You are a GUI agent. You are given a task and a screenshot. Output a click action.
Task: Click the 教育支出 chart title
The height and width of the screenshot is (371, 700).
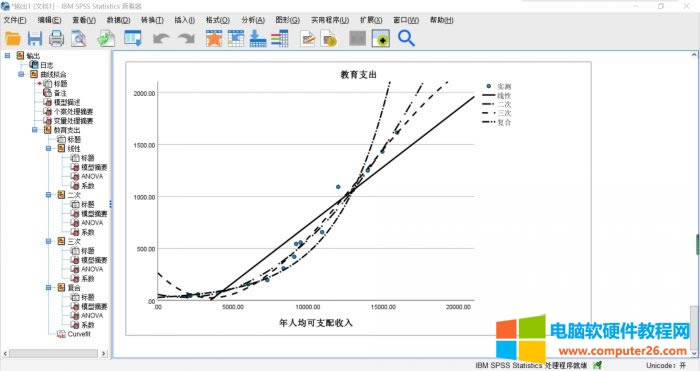point(358,75)
